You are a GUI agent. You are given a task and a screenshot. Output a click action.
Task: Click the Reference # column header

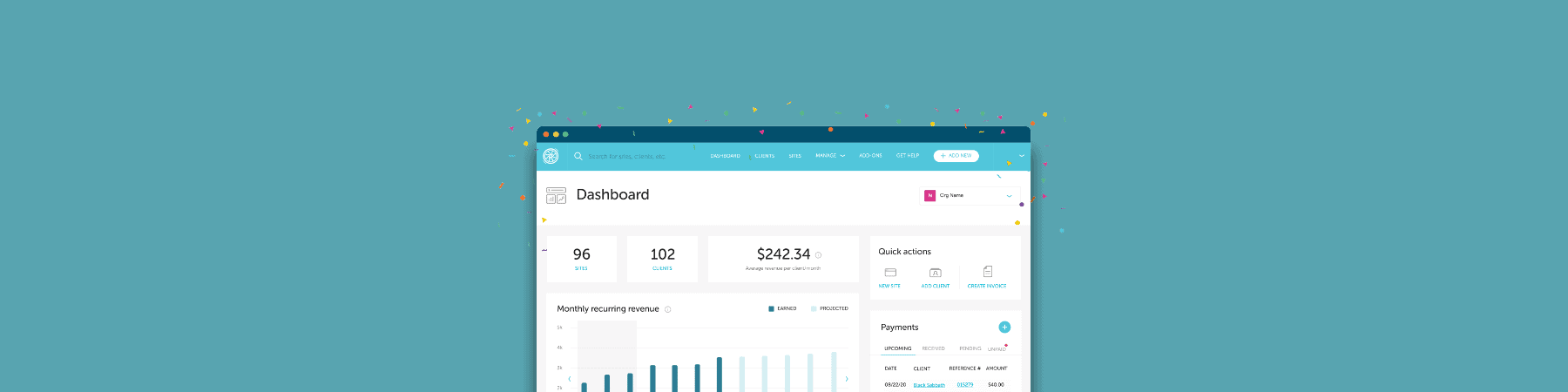tap(964, 368)
